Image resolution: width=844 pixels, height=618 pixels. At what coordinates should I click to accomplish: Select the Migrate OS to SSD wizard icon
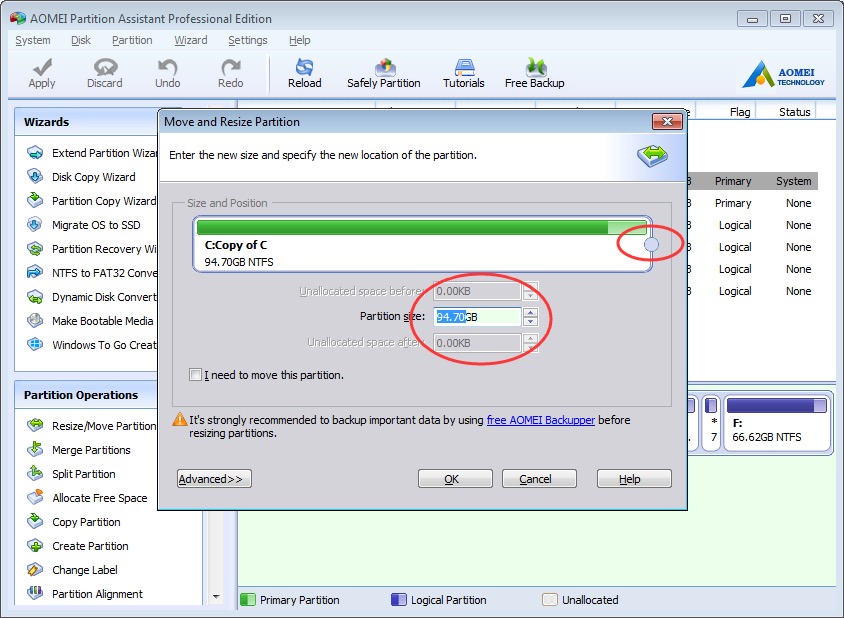tap(36, 224)
